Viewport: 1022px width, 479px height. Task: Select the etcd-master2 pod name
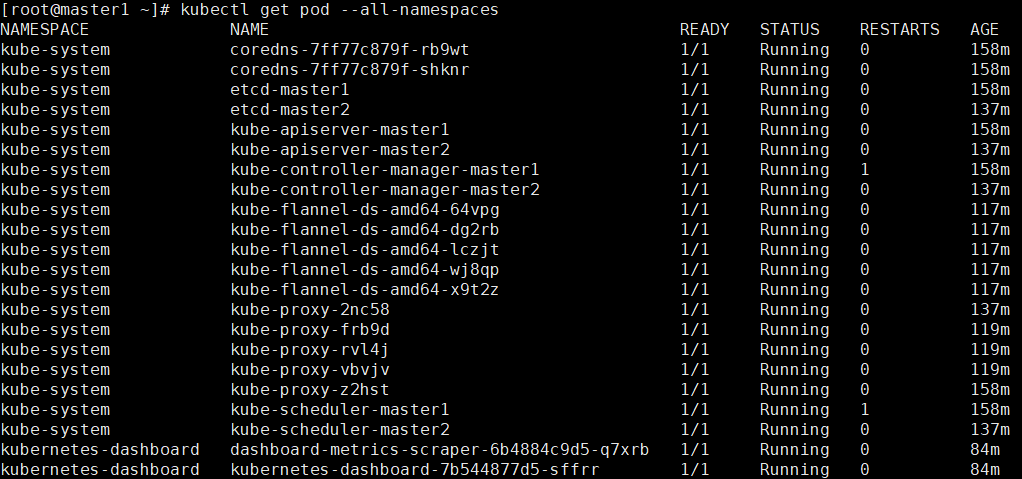point(289,109)
